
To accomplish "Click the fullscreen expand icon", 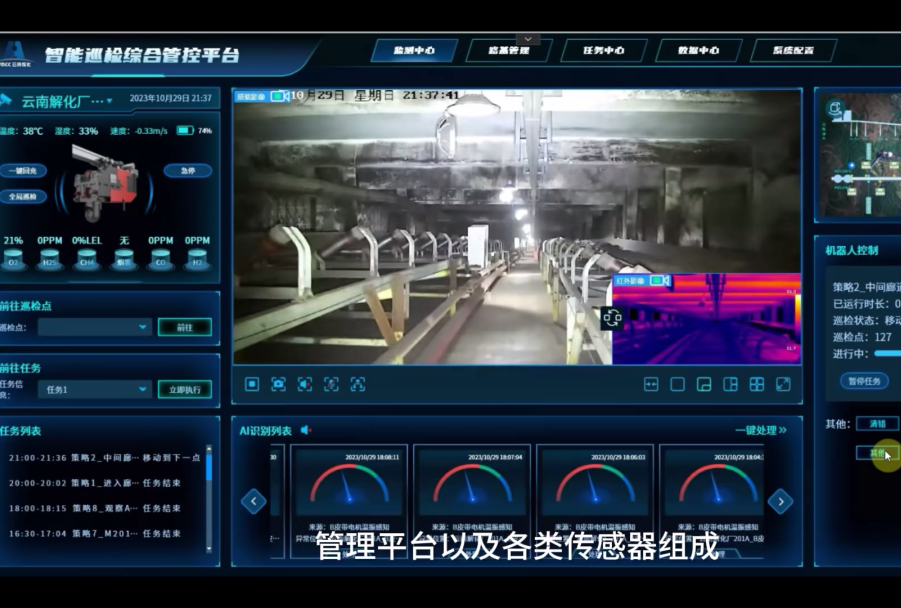I will tap(783, 384).
